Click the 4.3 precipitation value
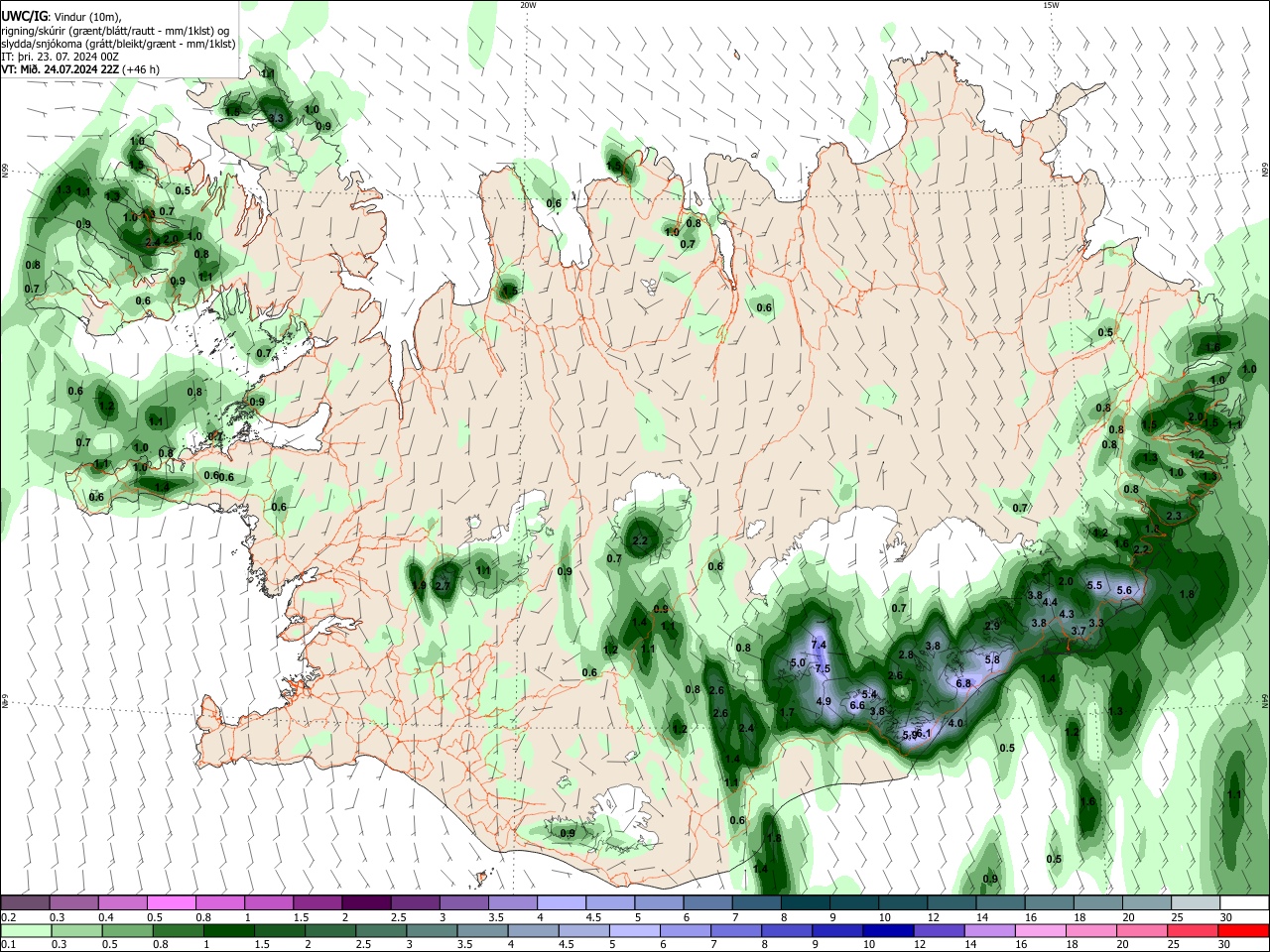Viewport: 1270px width, 952px height. pyautogui.click(x=1067, y=614)
